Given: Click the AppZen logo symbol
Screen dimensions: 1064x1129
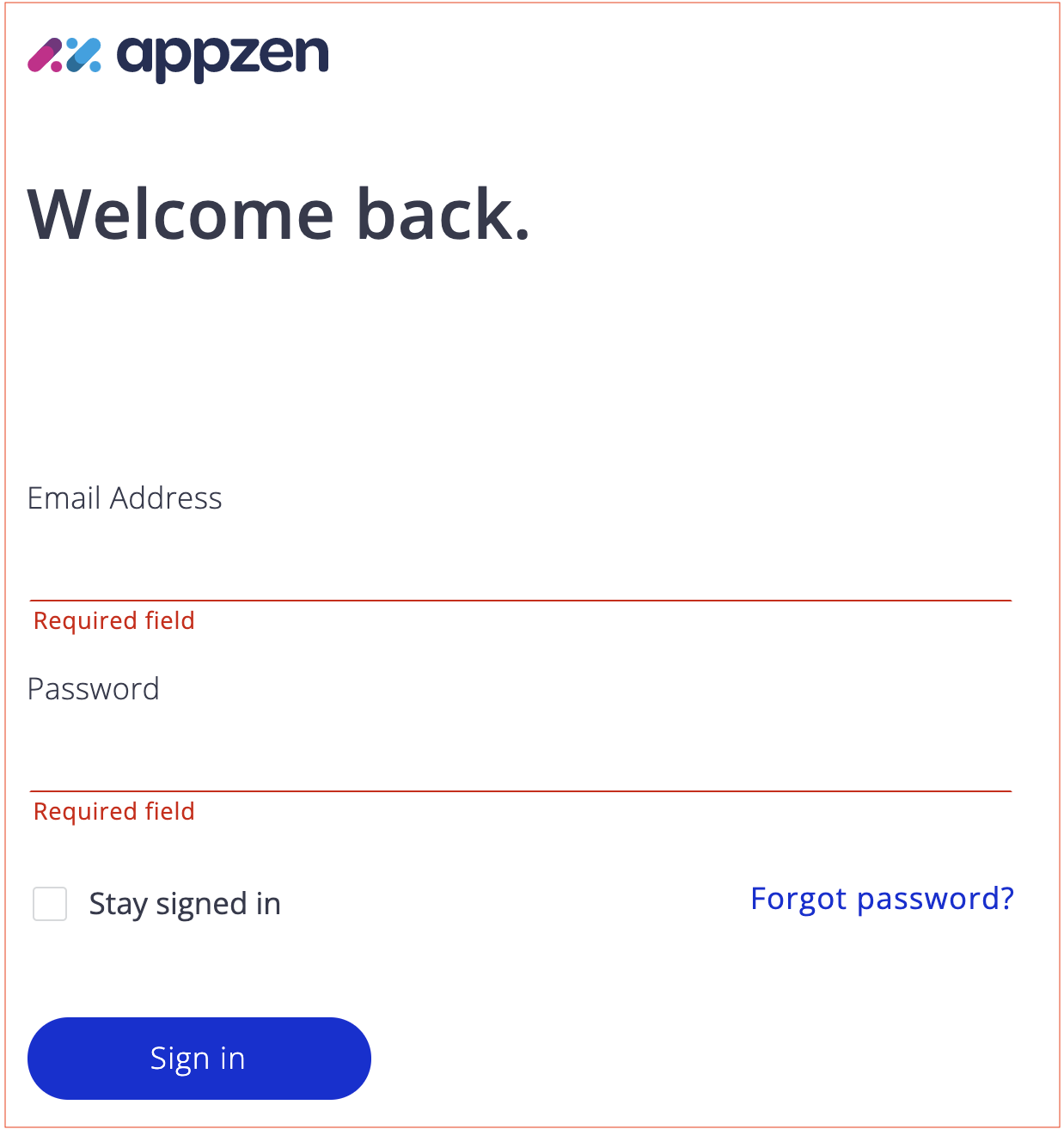Looking at the screenshot, I should coord(64,55).
